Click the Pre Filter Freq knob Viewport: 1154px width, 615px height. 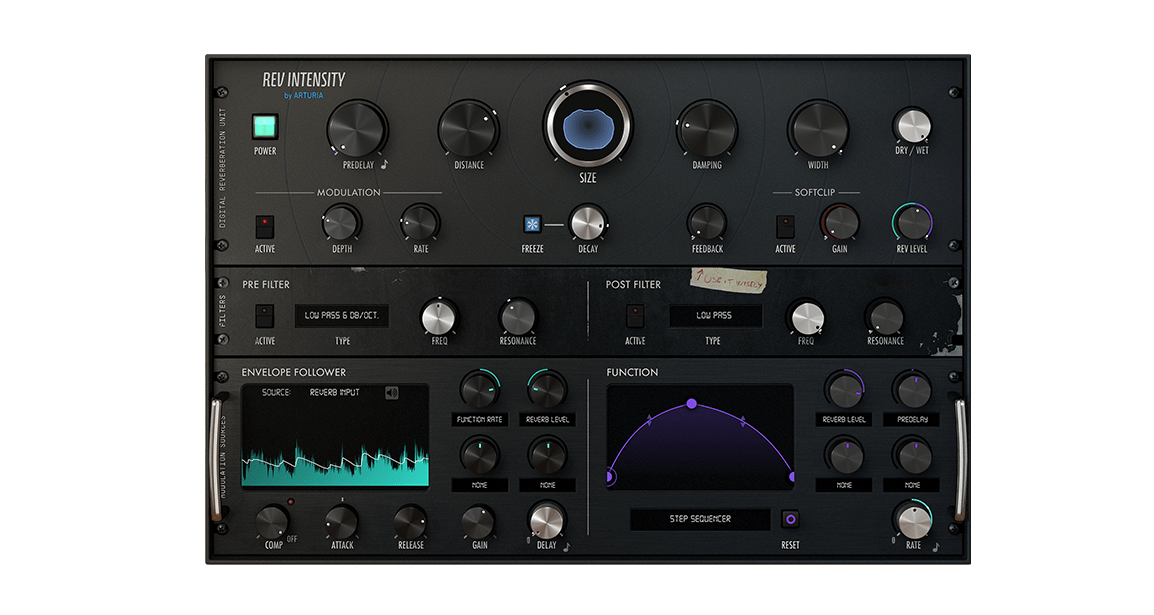point(439,317)
